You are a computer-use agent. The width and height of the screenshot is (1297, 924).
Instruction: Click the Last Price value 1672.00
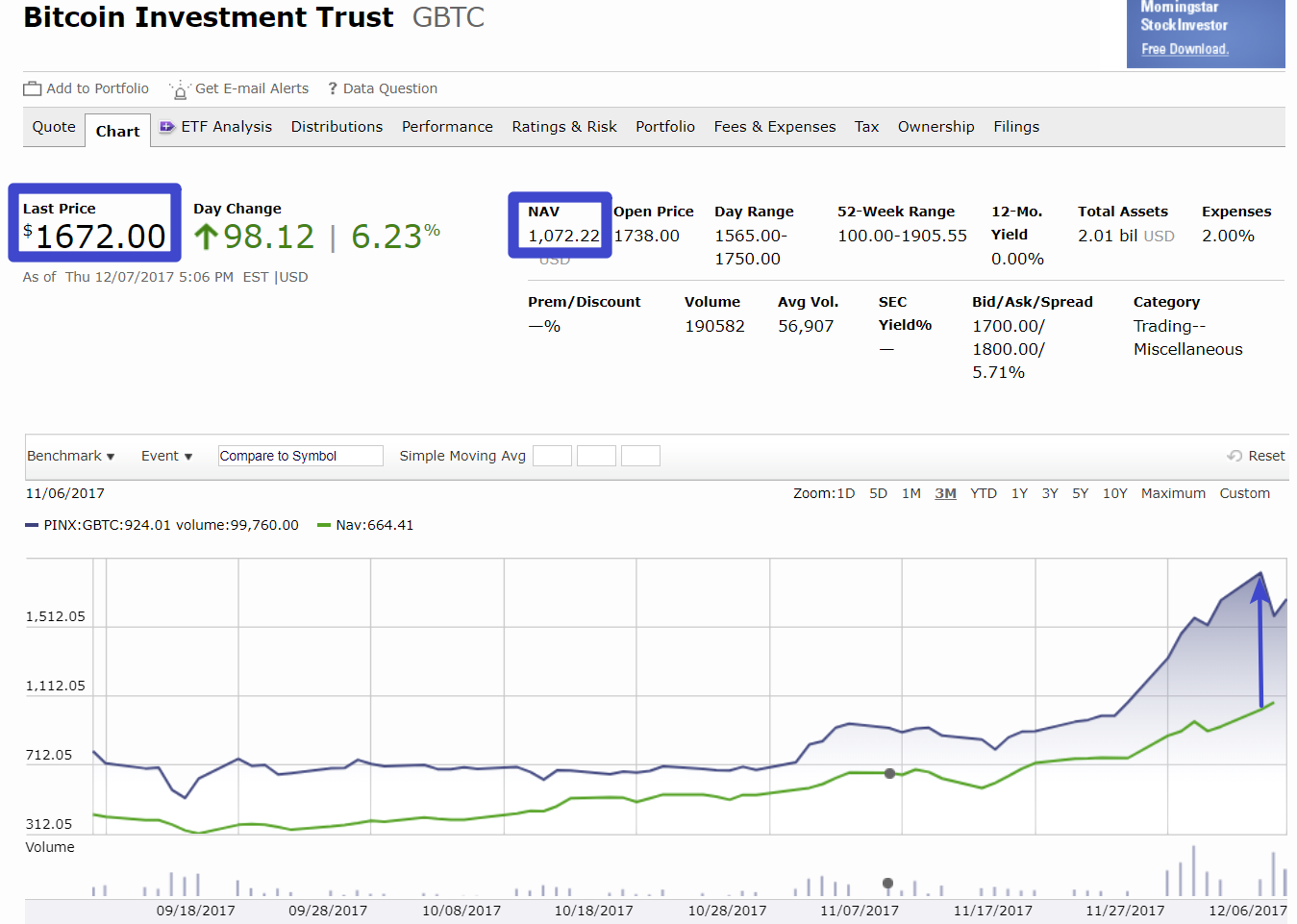tap(100, 237)
